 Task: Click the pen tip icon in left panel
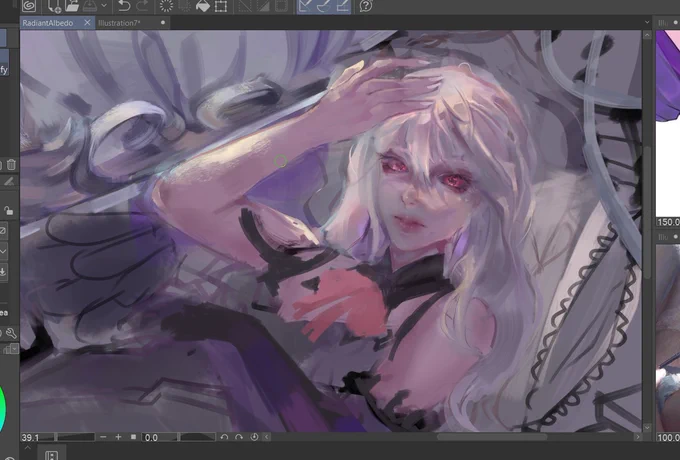[9, 182]
